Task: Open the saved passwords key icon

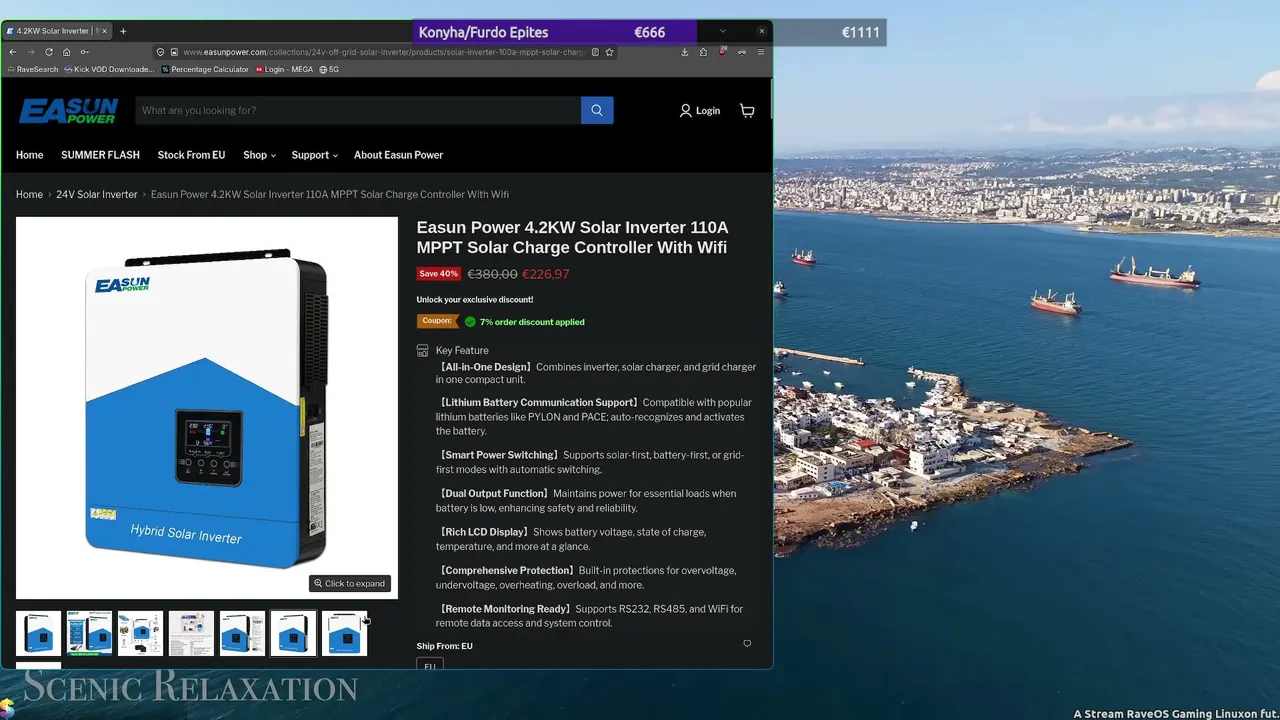Action: point(84,52)
